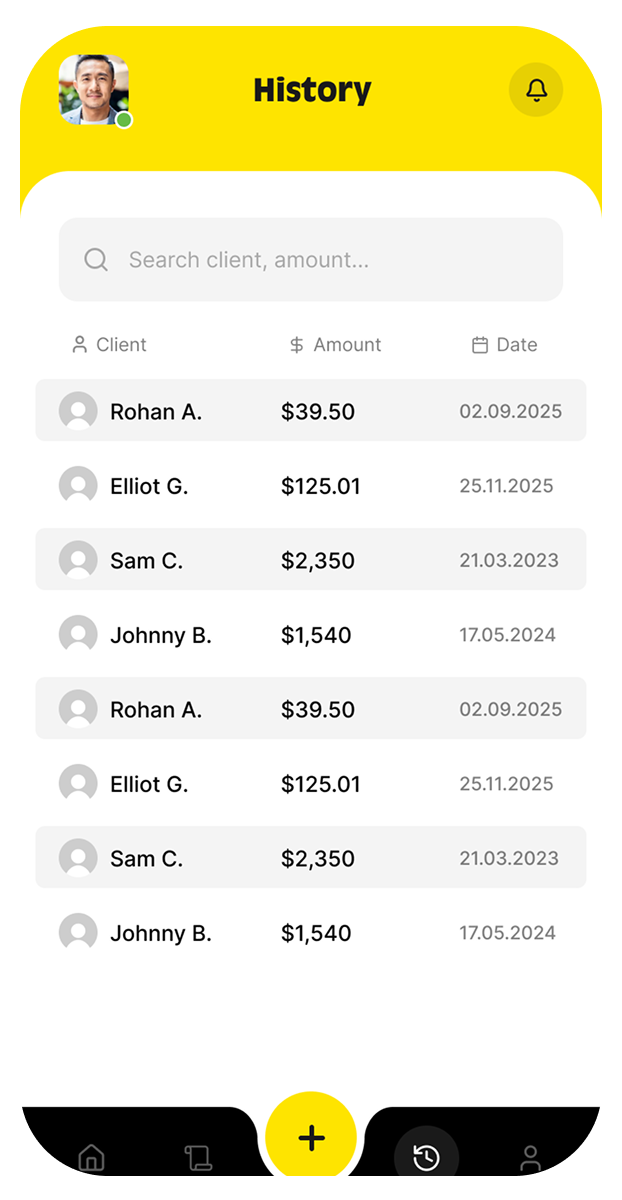Select the History clock tab
622x1200 pixels.
pyautogui.click(x=426, y=1158)
